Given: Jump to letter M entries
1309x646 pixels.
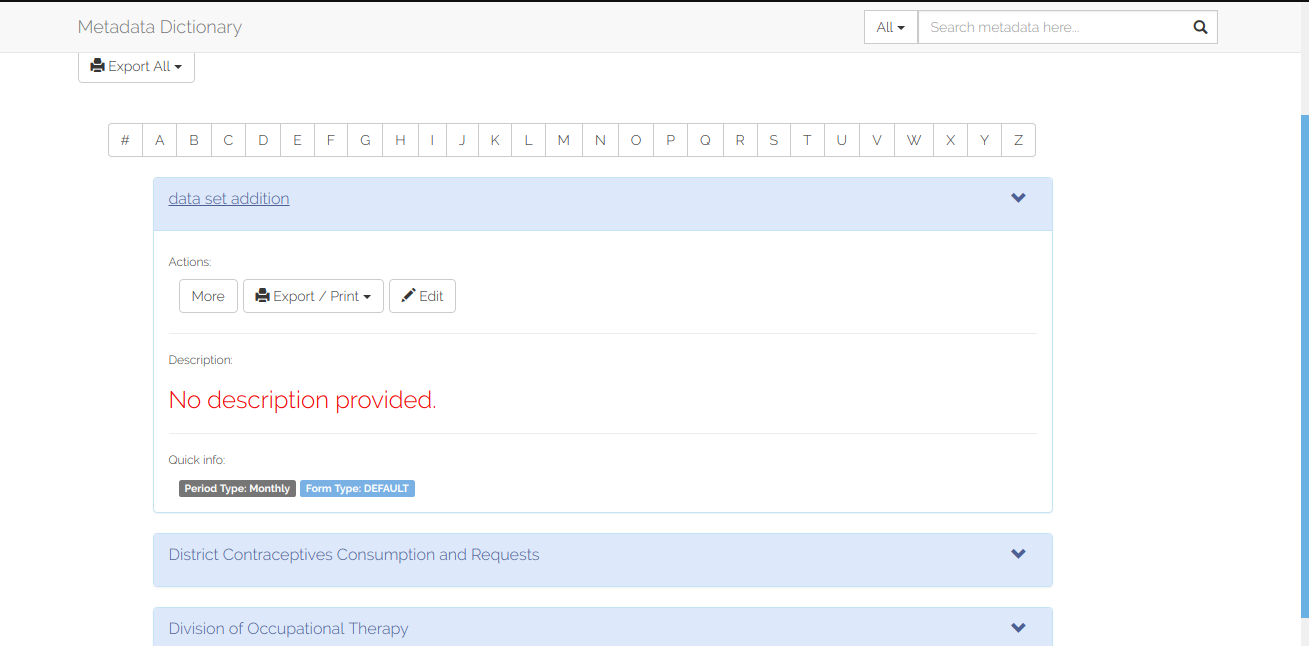Looking at the screenshot, I should pyautogui.click(x=564, y=140).
